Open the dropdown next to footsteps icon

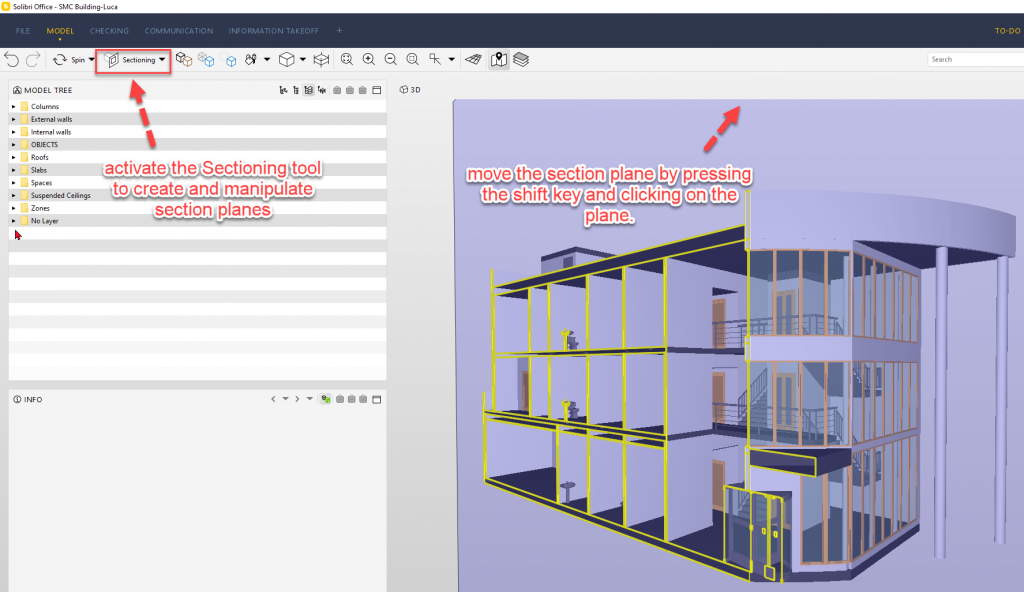coord(266,59)
